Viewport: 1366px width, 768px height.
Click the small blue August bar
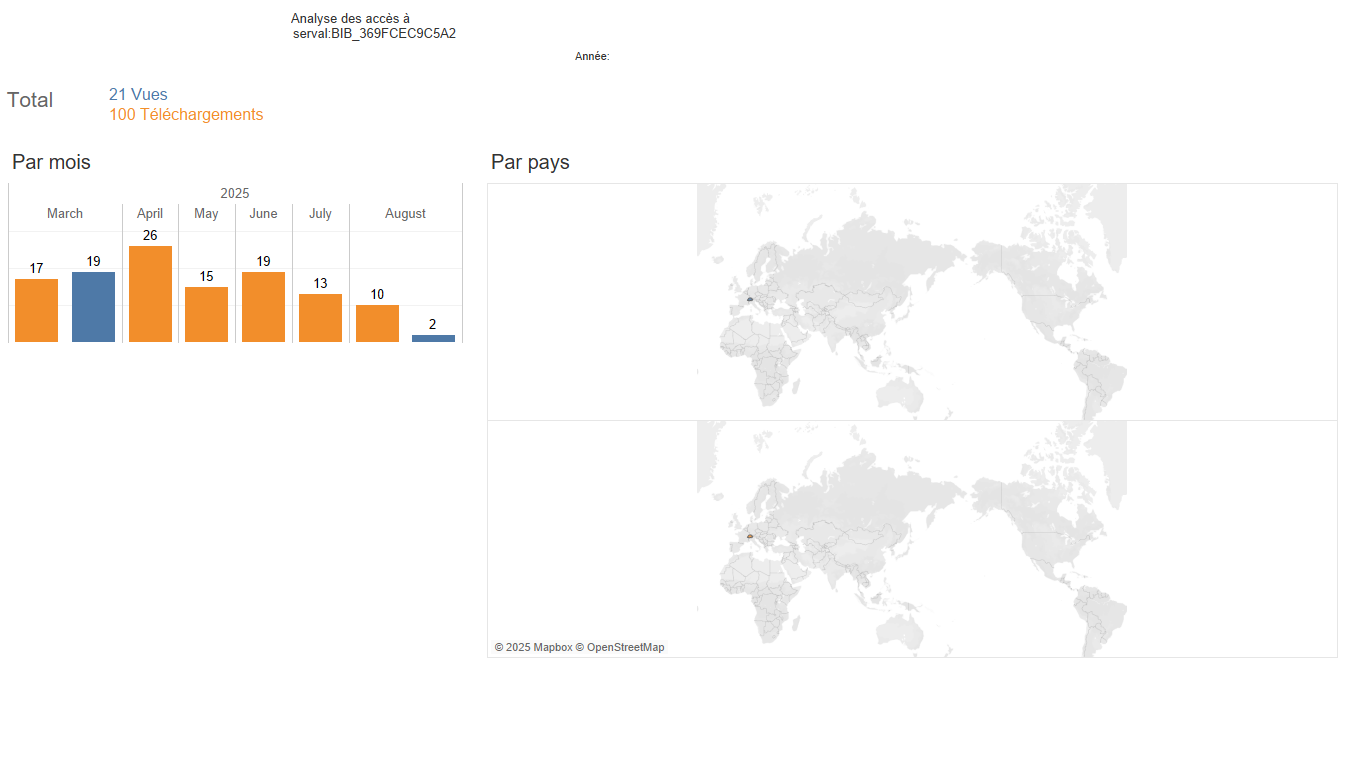point(433,338)
